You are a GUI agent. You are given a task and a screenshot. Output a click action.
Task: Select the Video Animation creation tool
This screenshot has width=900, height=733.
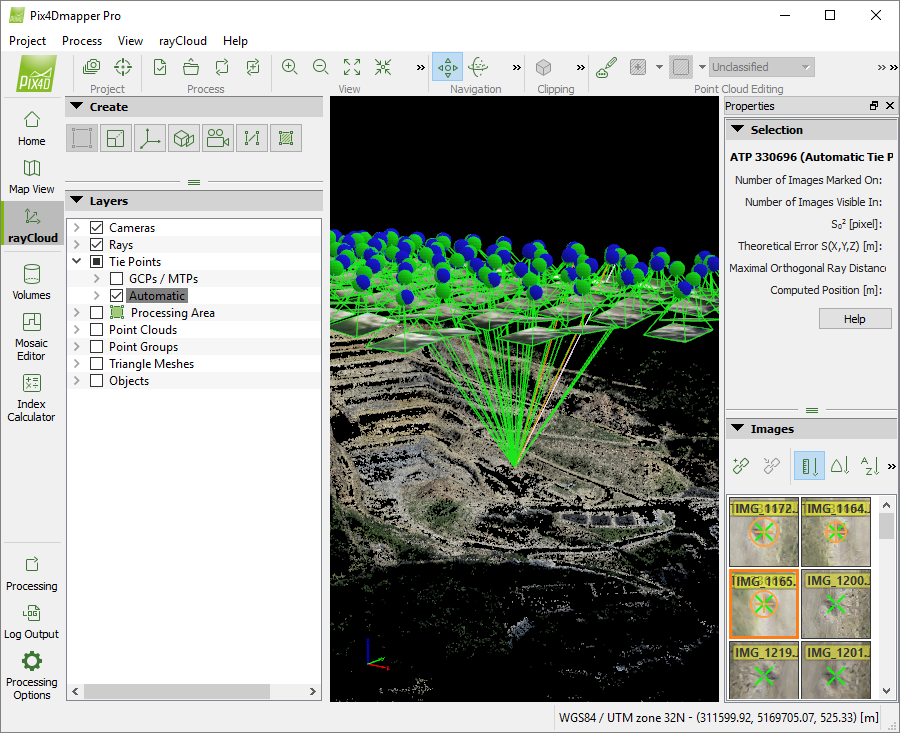218,137
